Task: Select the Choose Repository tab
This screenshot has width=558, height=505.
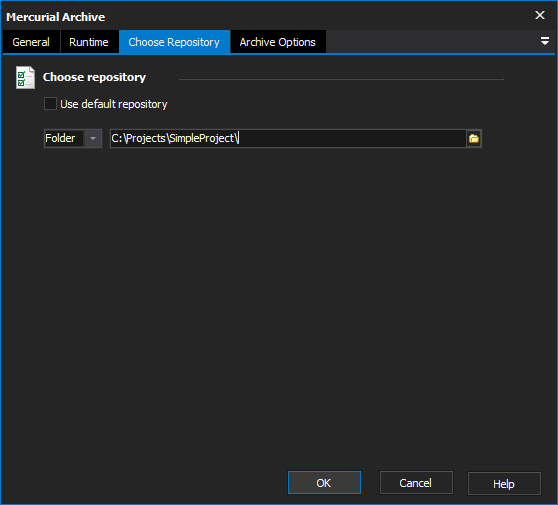Action: (x=174, y=42)
